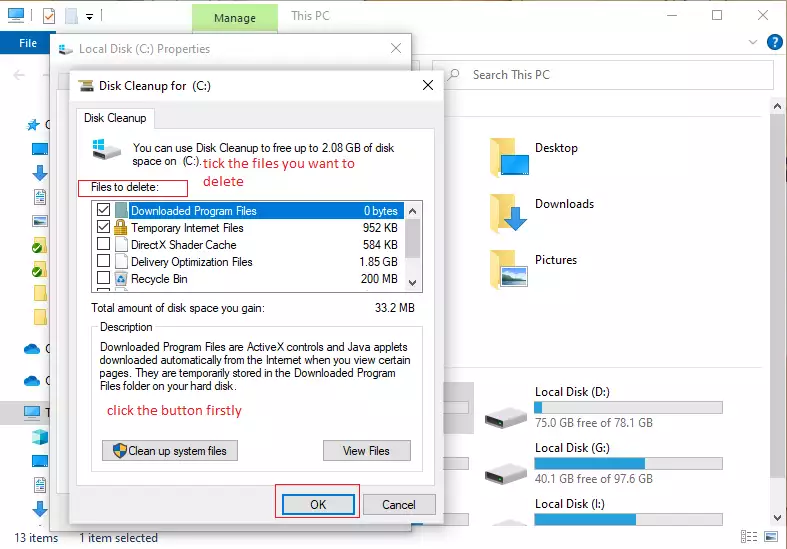Cancel the Disk Cleanup dialog

399,504
